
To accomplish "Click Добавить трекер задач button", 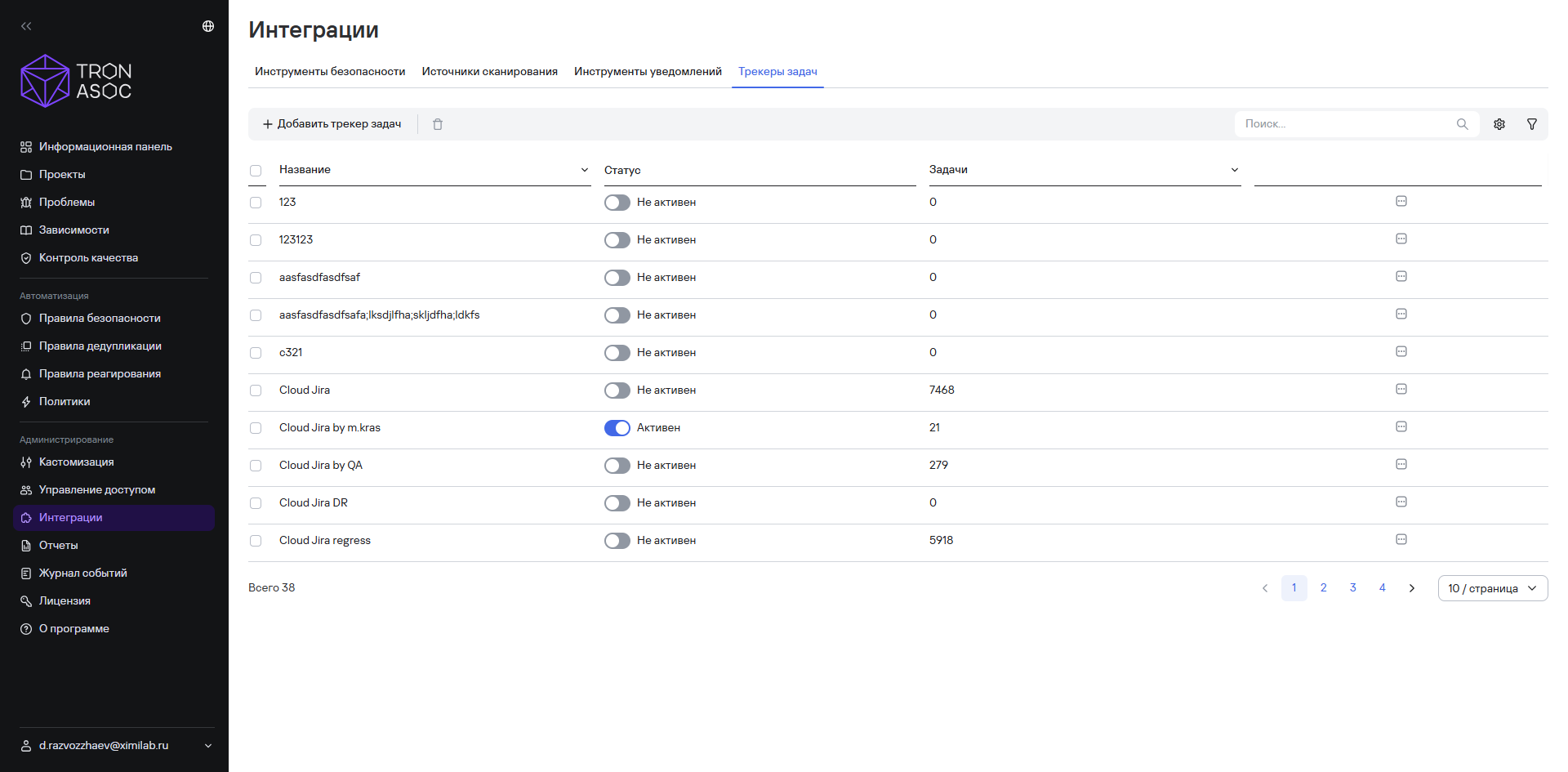I will (x=332, y=124).
